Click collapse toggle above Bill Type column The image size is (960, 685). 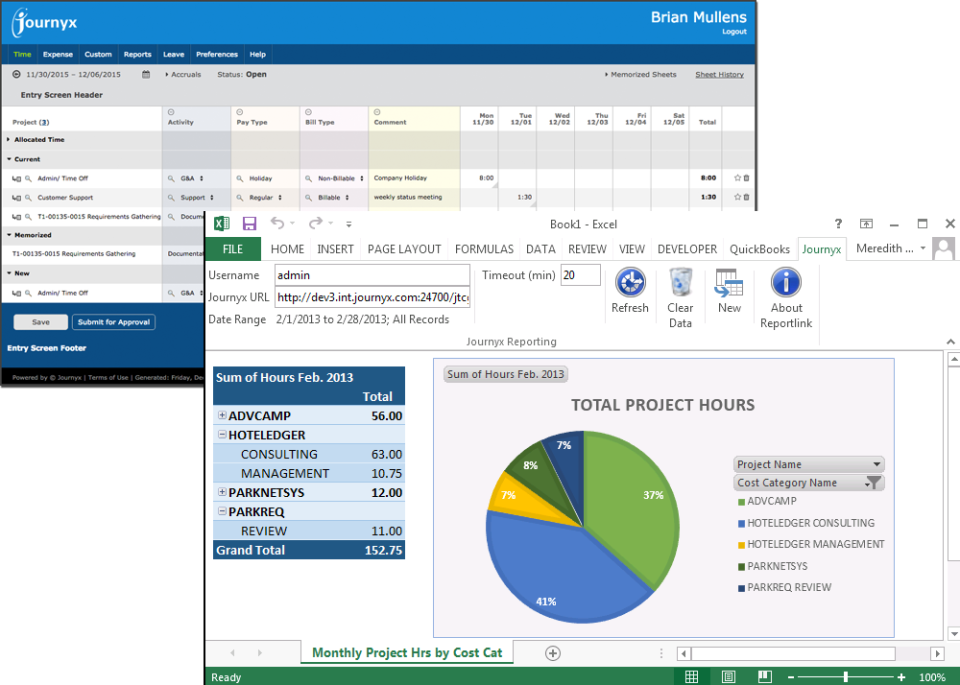click(x=308, y=112)
